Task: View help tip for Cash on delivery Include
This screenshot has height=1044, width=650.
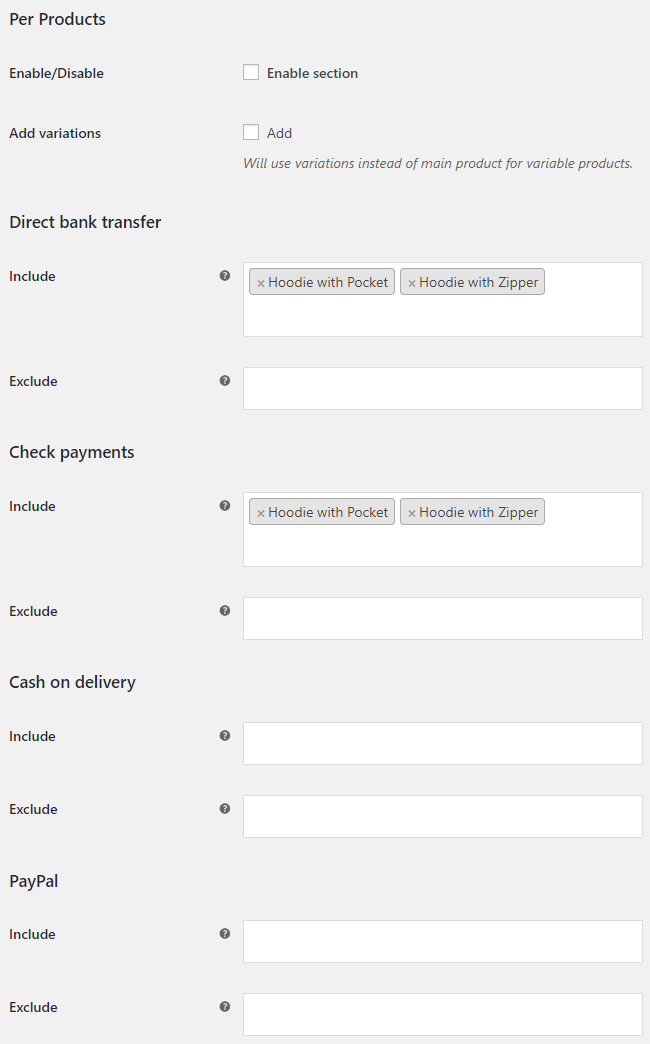Action: tap(225, 736)
